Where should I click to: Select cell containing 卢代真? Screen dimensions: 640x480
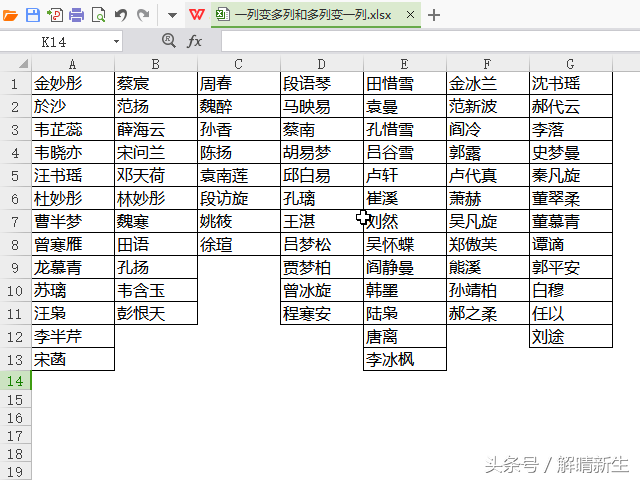[488, 176]
